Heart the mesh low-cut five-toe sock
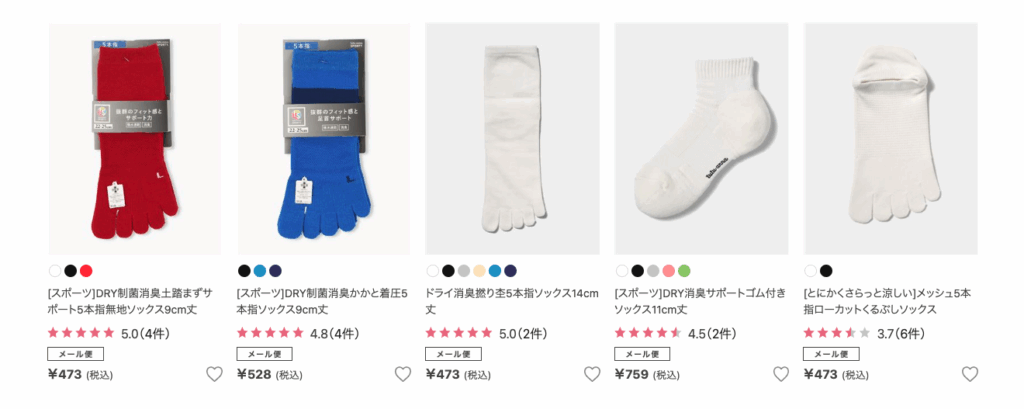1024x409 pixels. 970,374
